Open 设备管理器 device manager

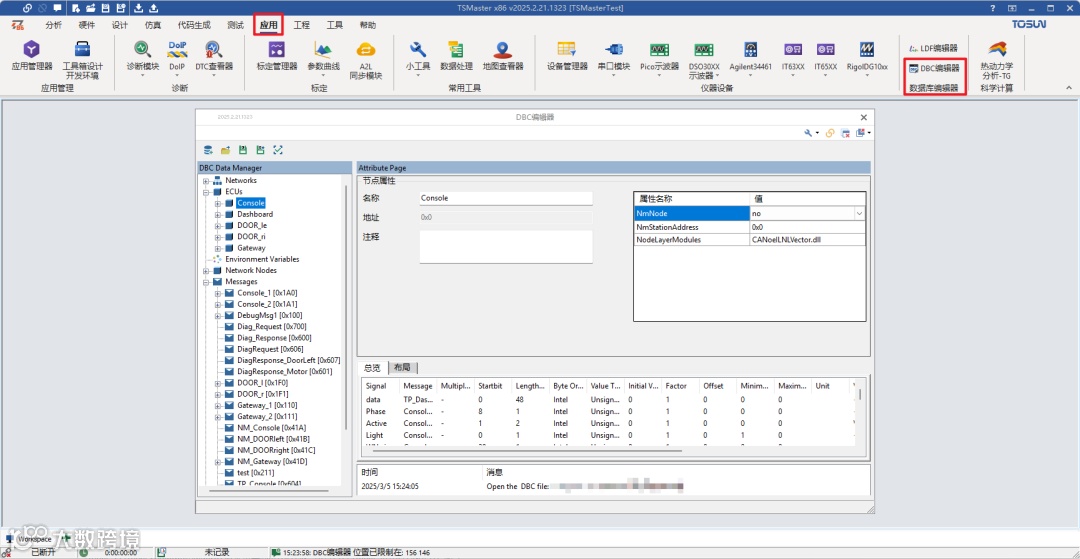(567, 56)
